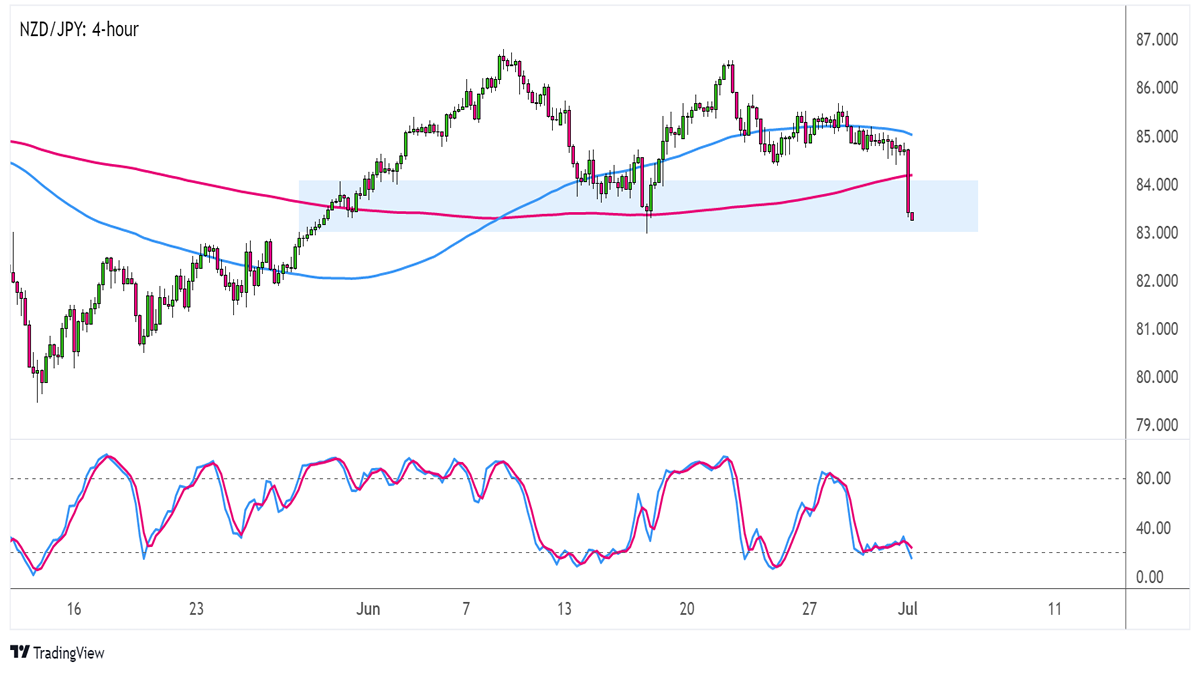Viewport: 1200px width, 675px height.
Task: Click the TradingView logo icon
Action: [x=19, y=652]
